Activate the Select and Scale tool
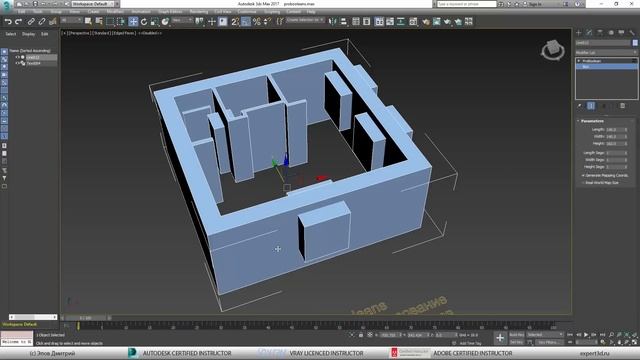Screen dimensions: 640x360 point(154,22)
